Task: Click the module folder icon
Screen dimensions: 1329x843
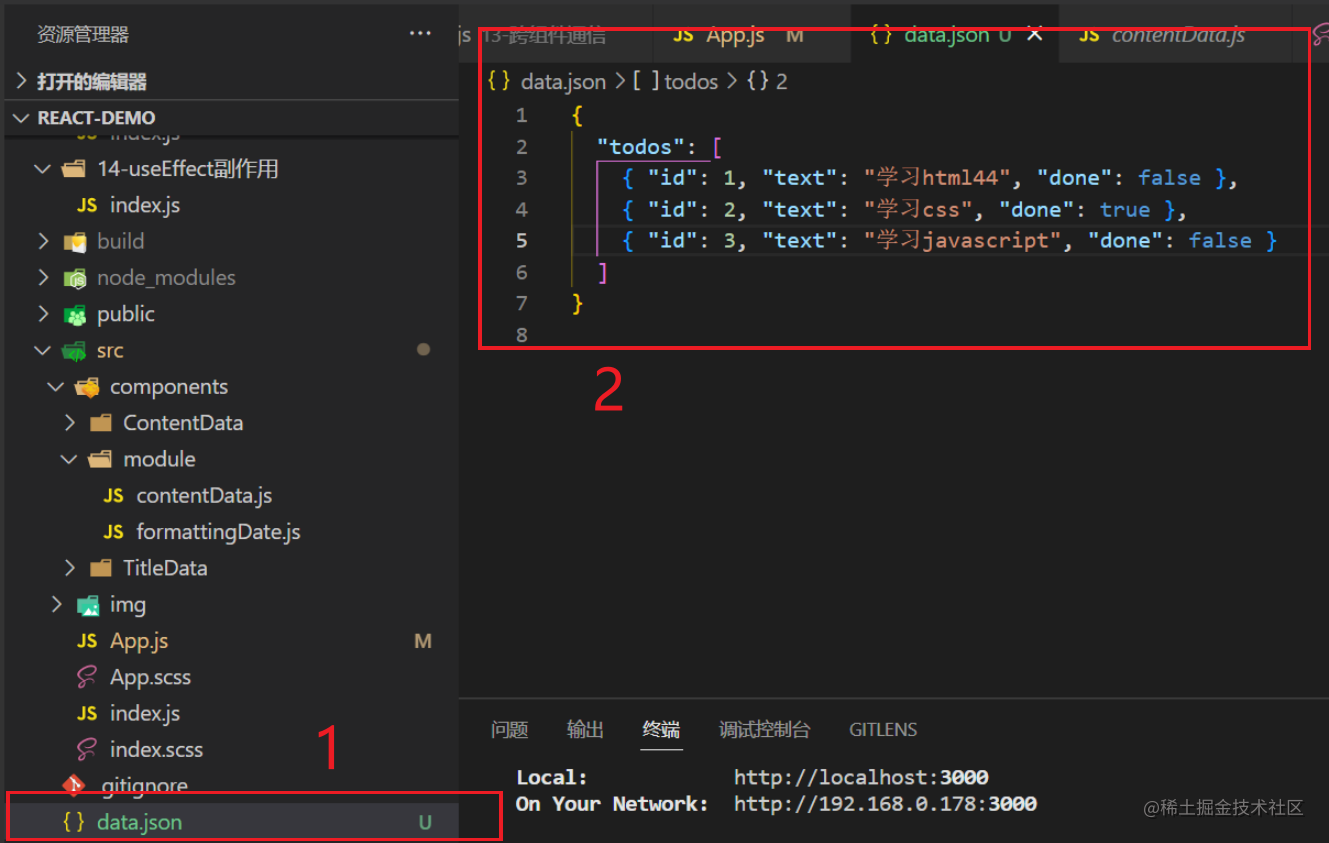Action: click(x=101, y=459)
